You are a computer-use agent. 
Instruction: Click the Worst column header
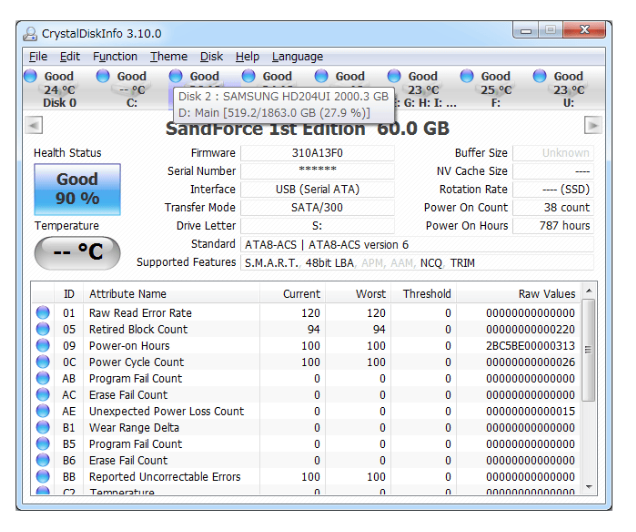358,294
